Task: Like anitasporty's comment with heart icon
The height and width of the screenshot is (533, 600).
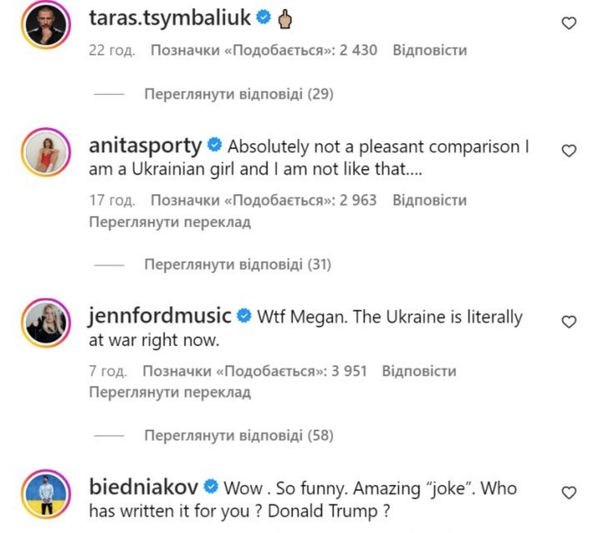Action: click(569, 150)
